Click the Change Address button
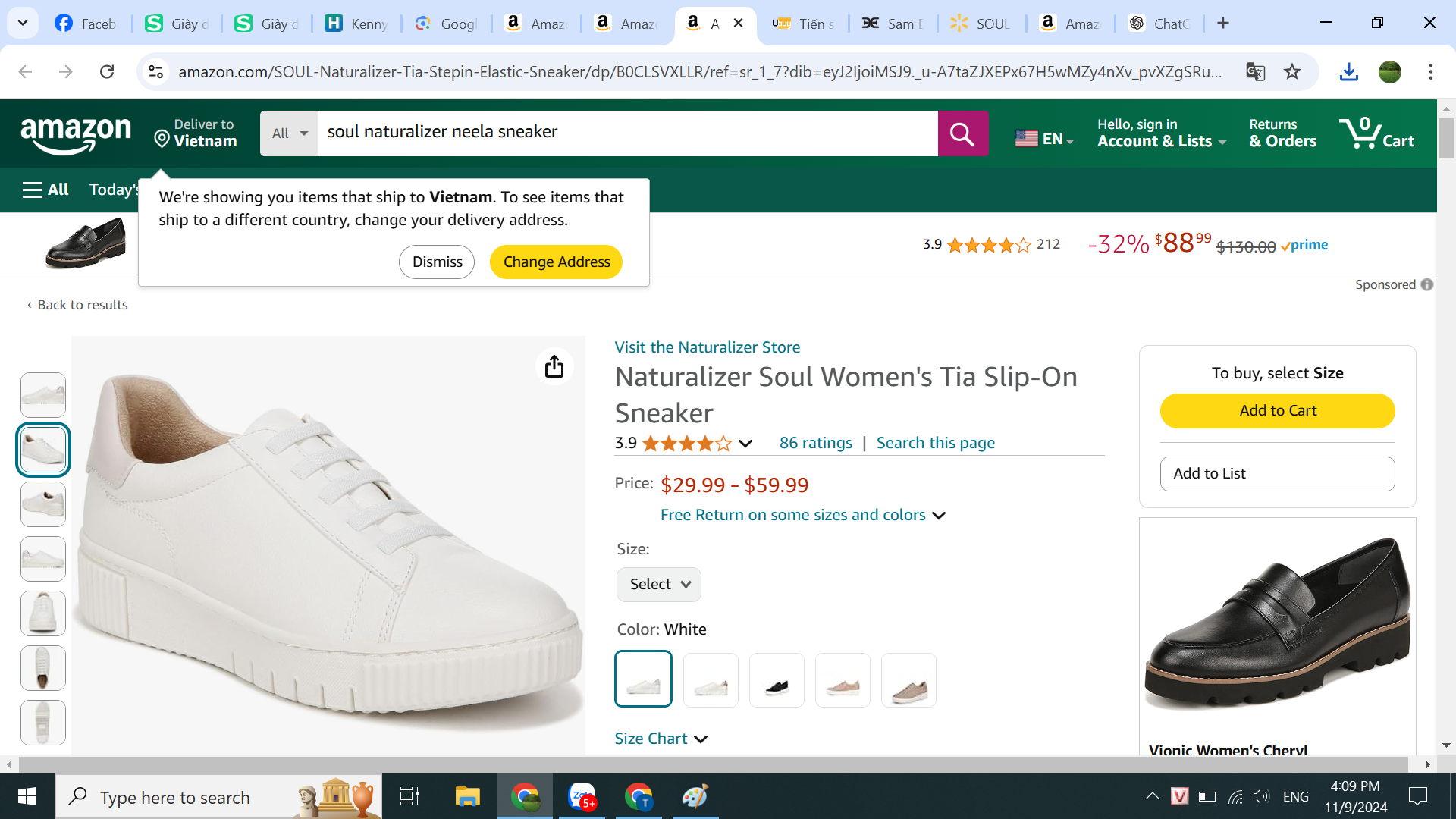Screen dimensions: 1456x819 (x=556, y=262)
